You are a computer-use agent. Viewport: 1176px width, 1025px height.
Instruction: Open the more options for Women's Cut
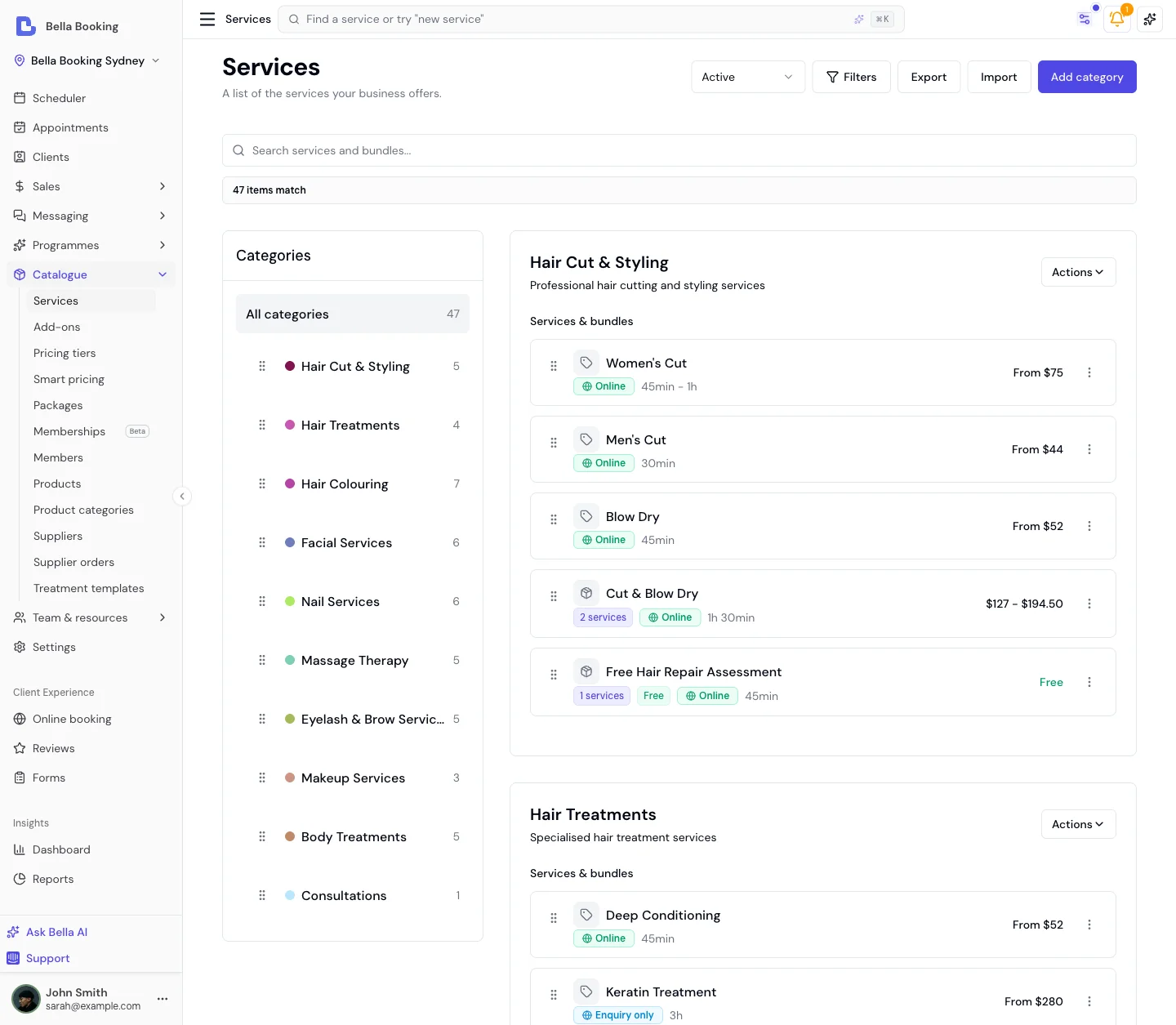click(1089, 372)
